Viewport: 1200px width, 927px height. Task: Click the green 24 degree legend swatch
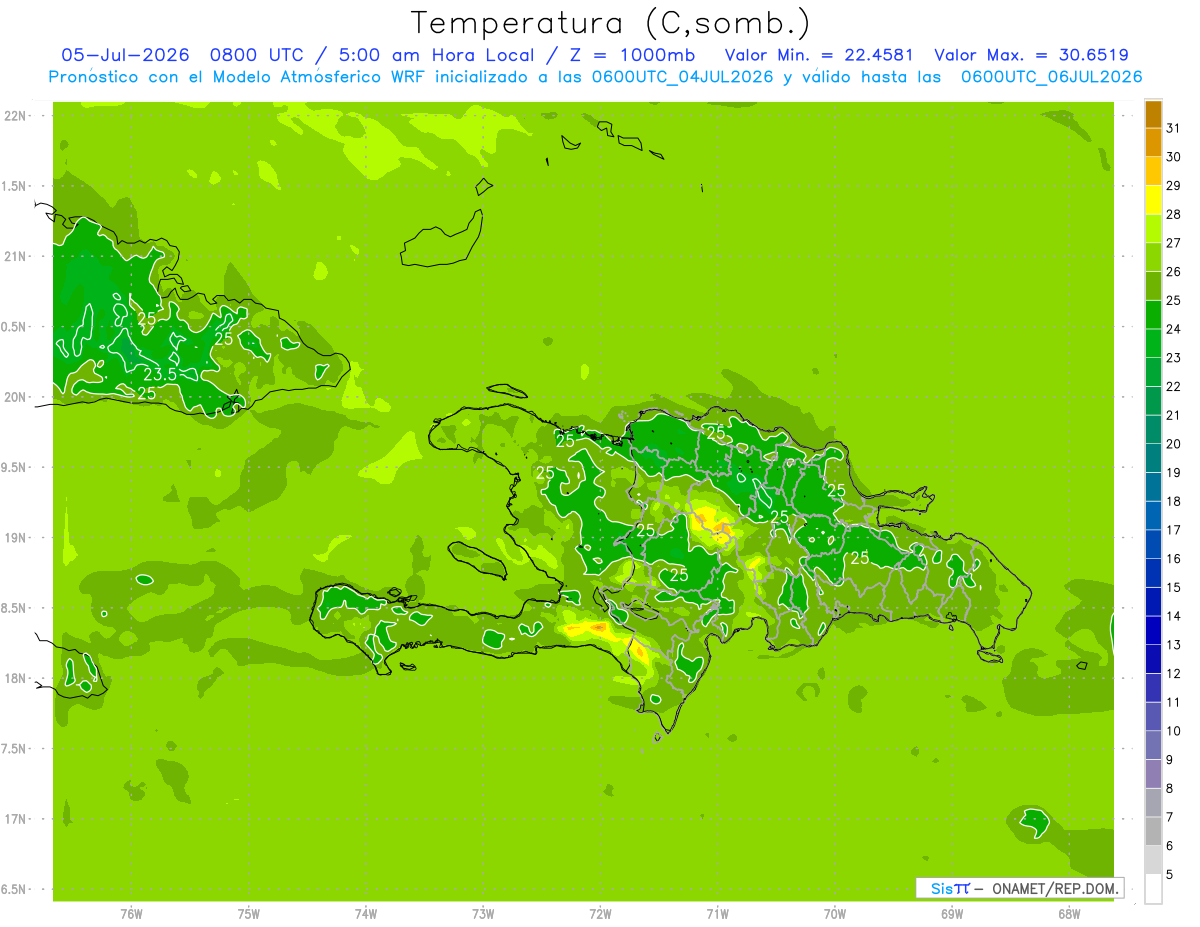pyautogui.click(x=1153, y=316)
